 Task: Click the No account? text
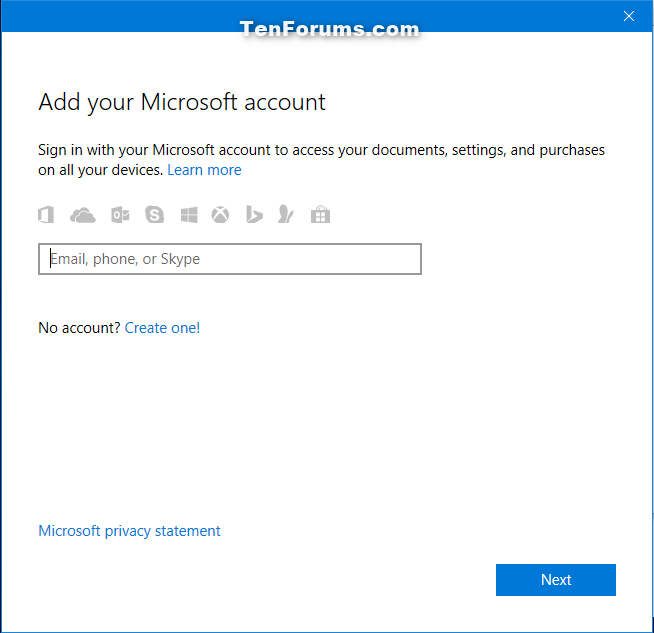pyautogui.click(x=79, y=328)
